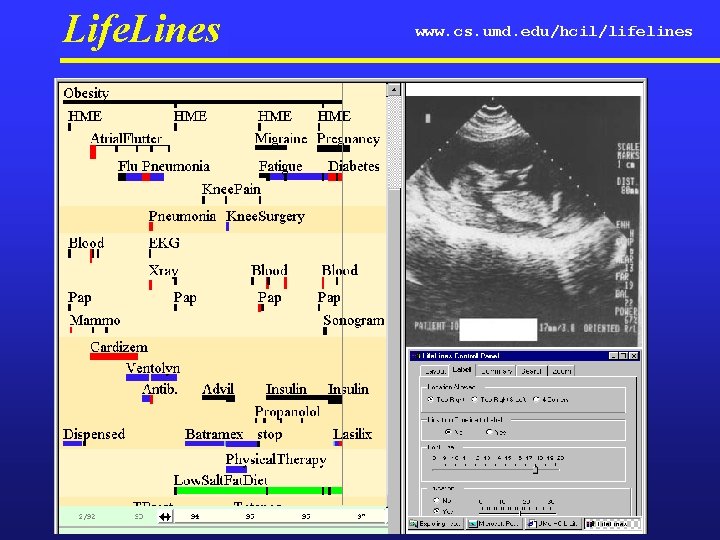
Task: Click the Ventolyn label
Action: (x=153, y=368)
